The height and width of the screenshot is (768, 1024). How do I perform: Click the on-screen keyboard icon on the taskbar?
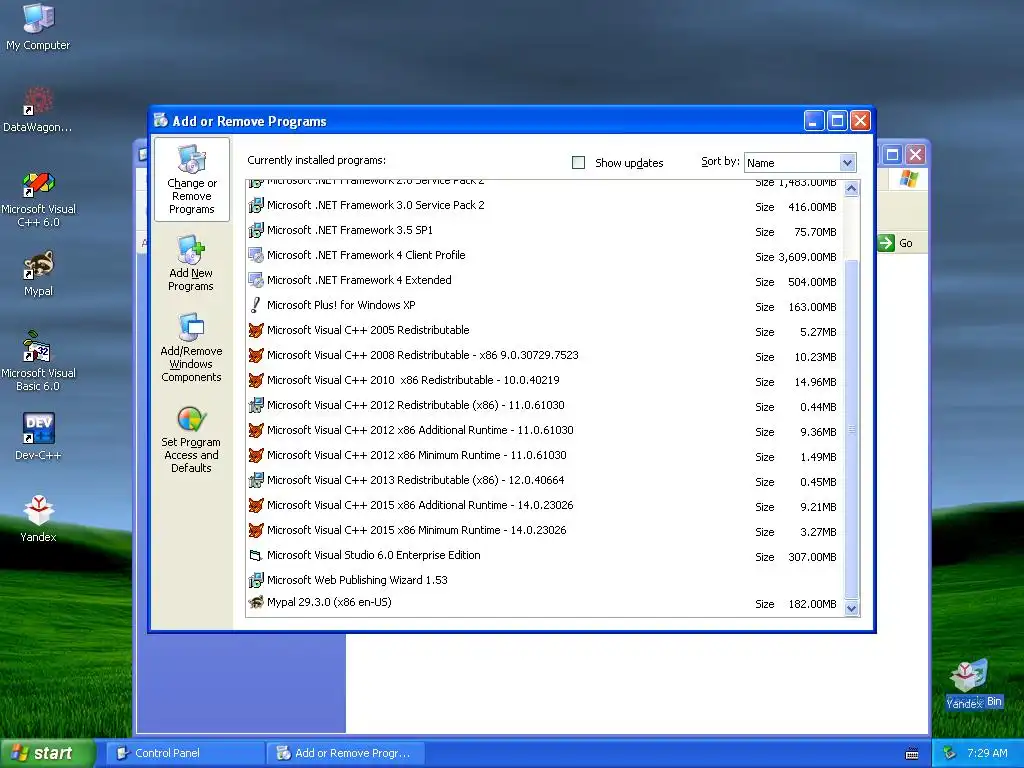(x=912, y=754)
